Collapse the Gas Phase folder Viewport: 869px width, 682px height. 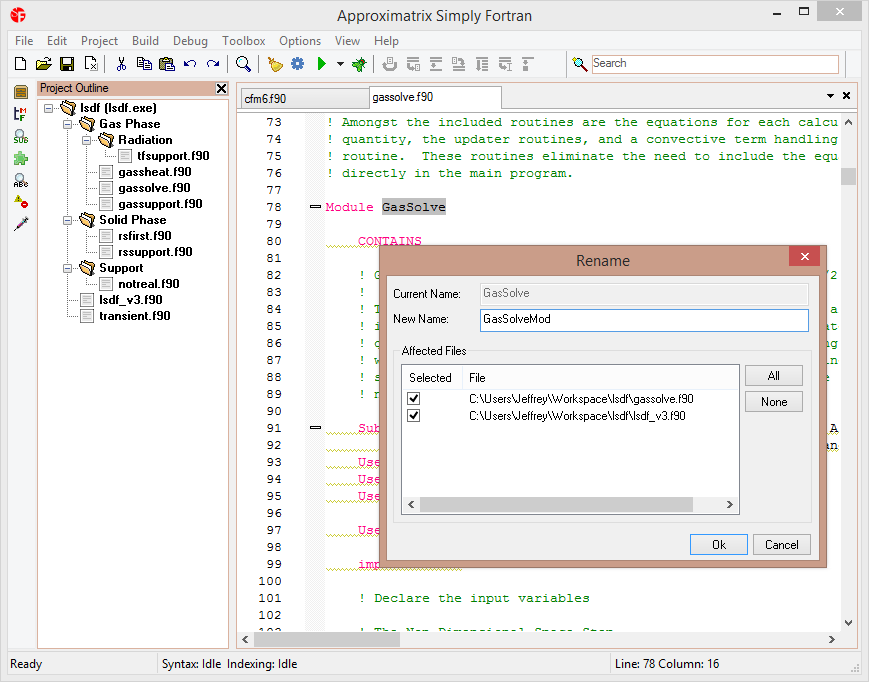point(67,124)
